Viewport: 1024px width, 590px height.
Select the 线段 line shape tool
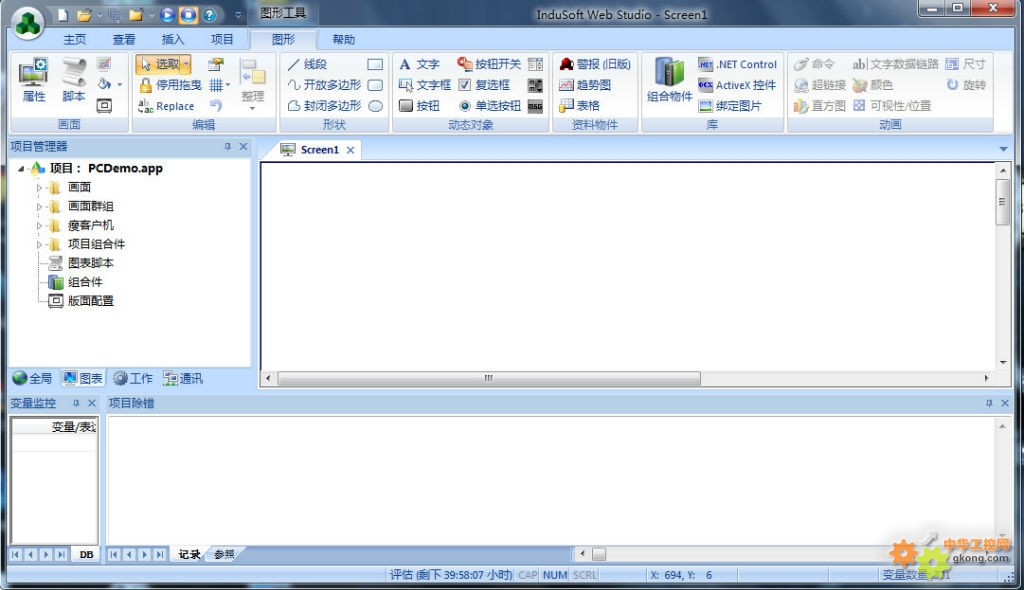[307, 64]
